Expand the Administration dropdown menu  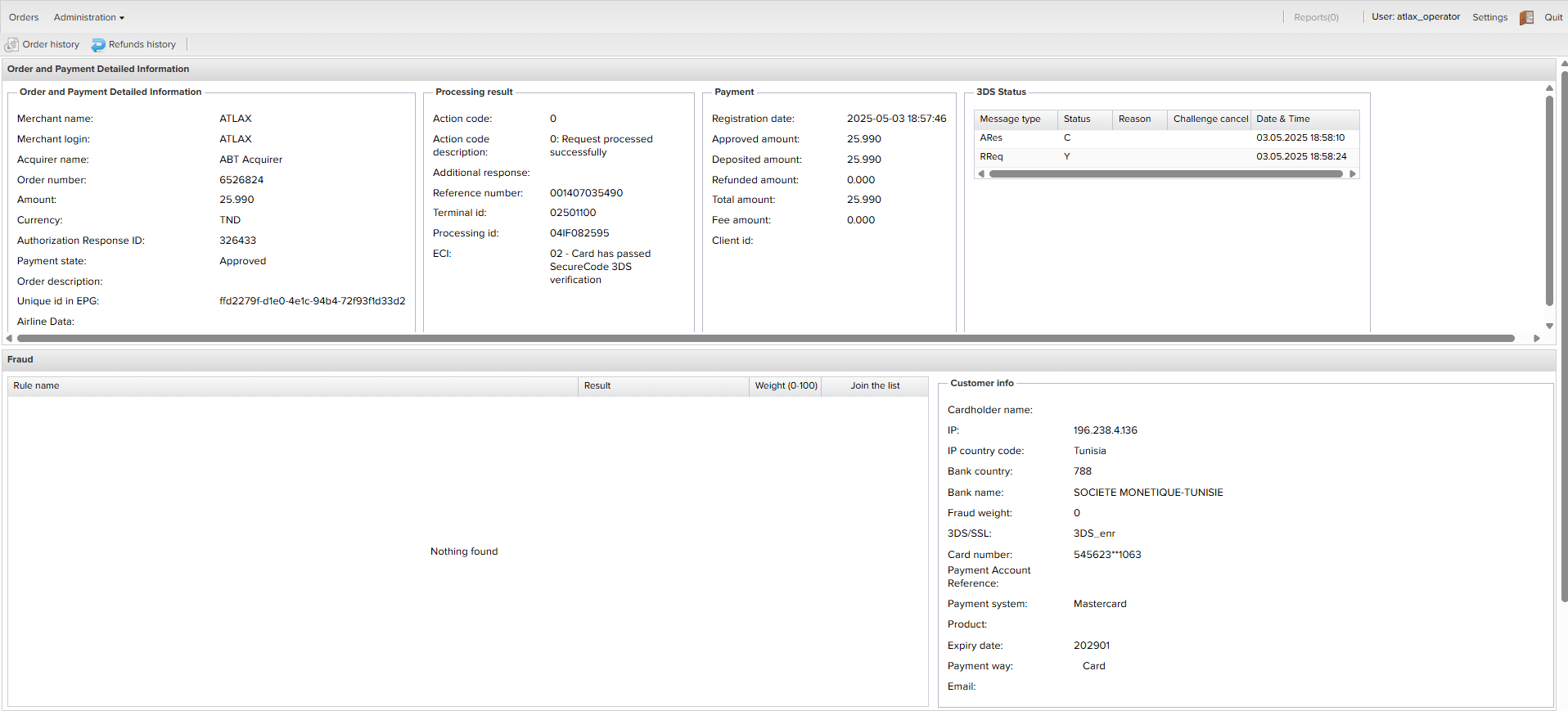pos(88,17)
